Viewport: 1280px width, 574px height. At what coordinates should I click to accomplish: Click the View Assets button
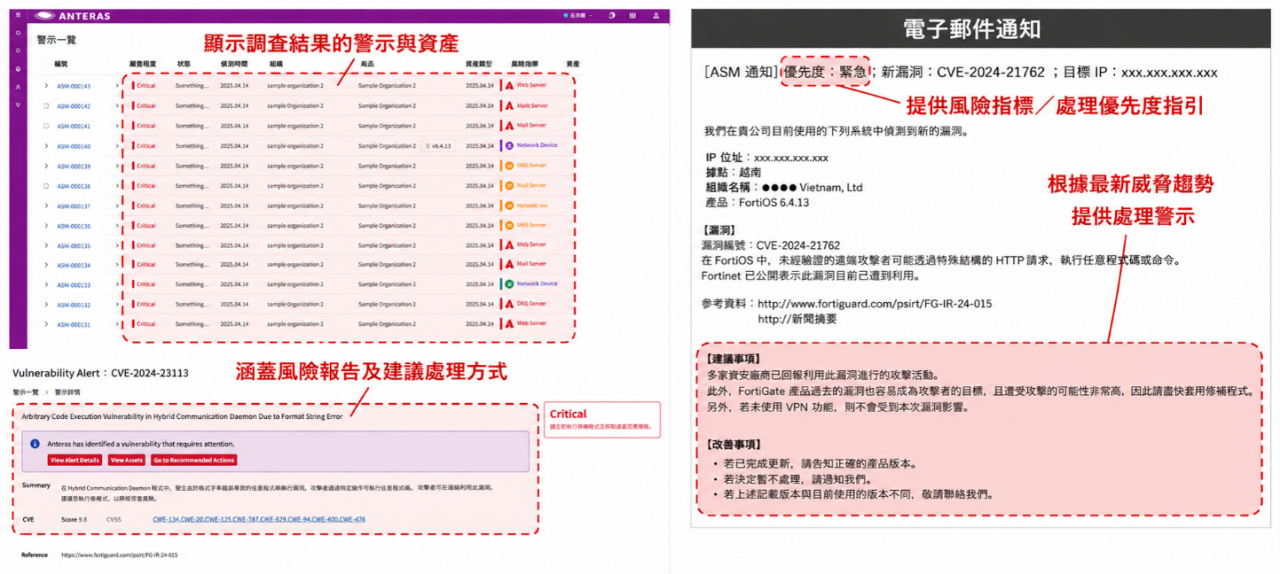coord(127,460)
